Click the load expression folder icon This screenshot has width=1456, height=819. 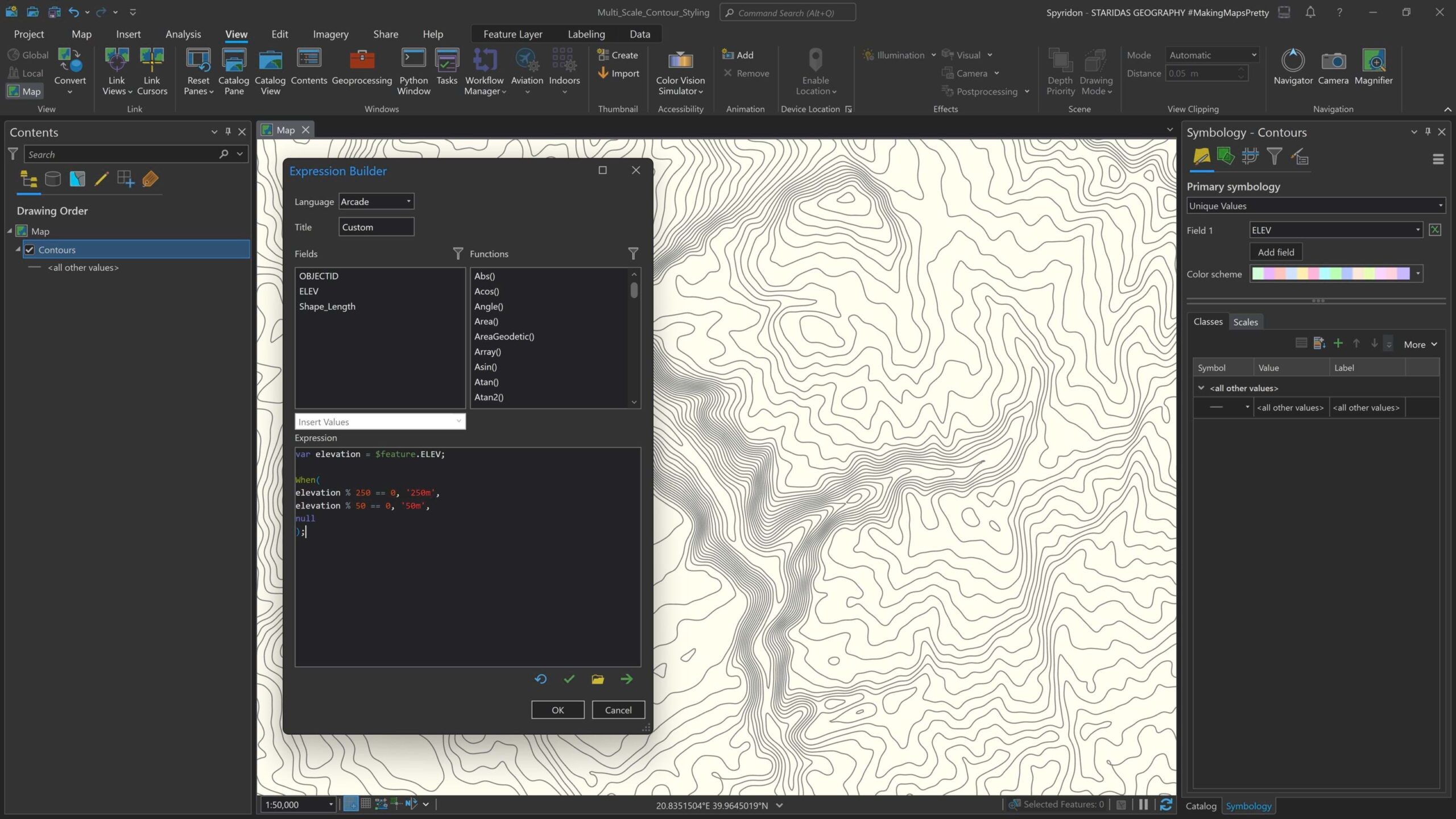(x=597, y=679)
